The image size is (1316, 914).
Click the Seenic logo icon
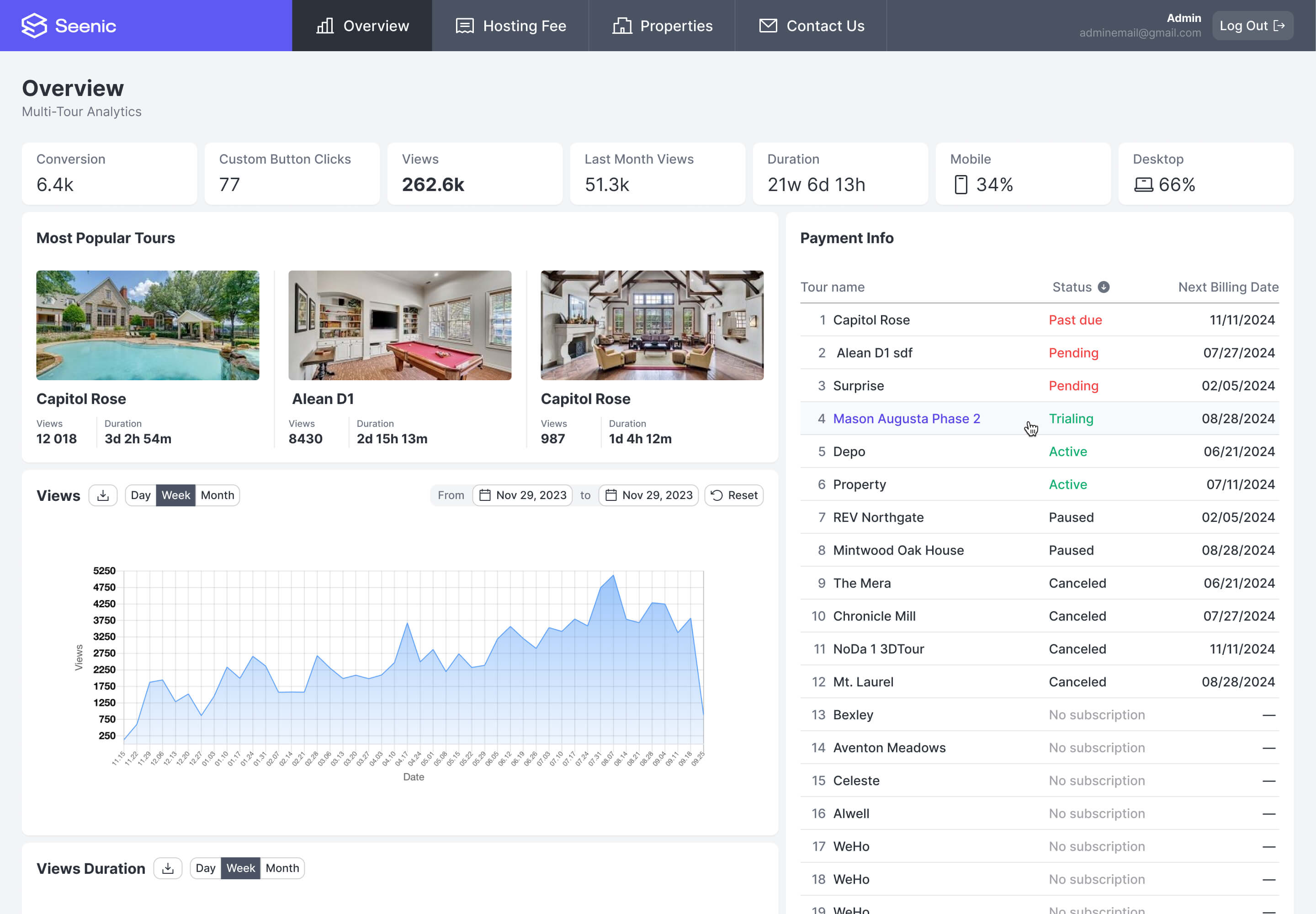coord(34,26)
